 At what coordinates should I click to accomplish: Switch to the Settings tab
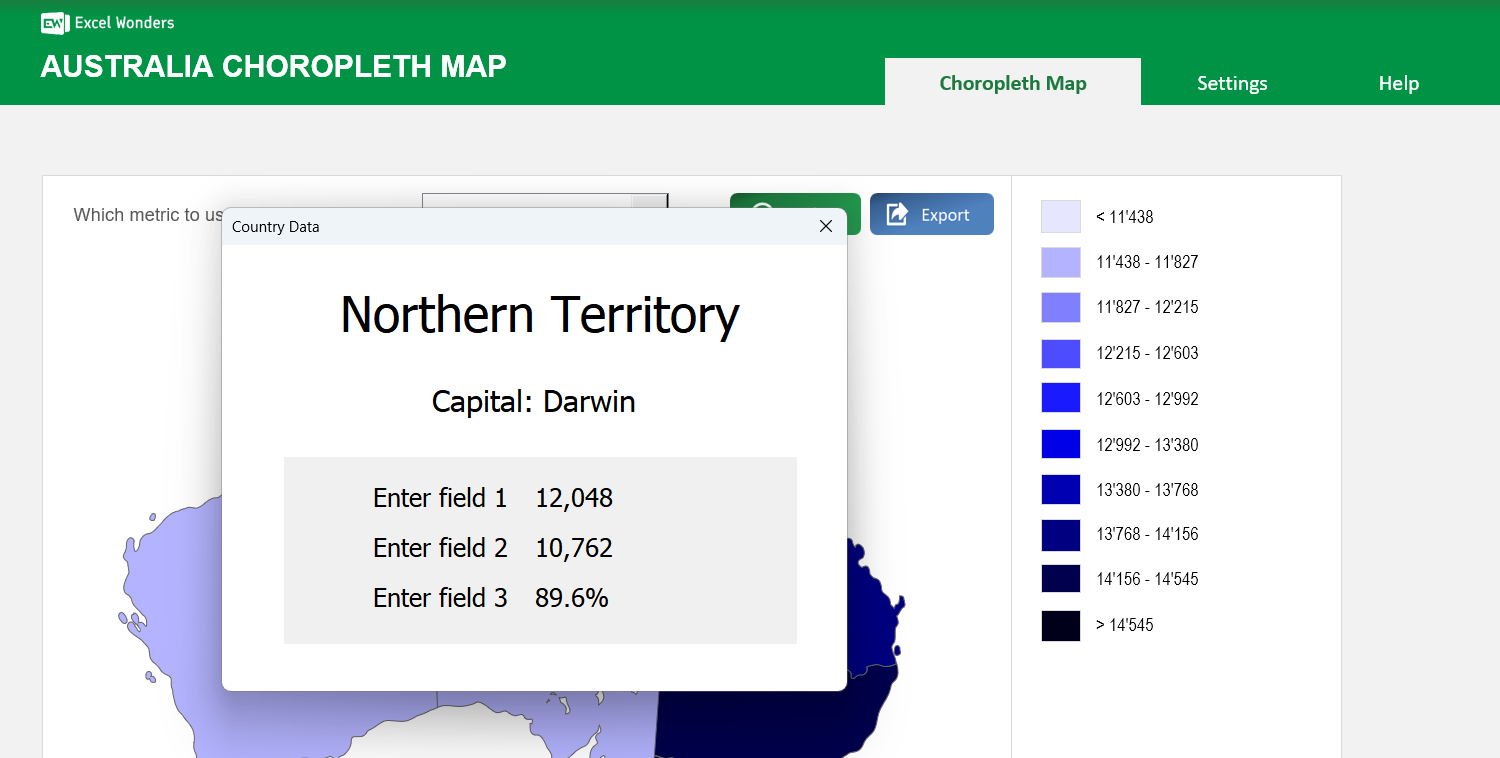click(x=1232, y=83)
